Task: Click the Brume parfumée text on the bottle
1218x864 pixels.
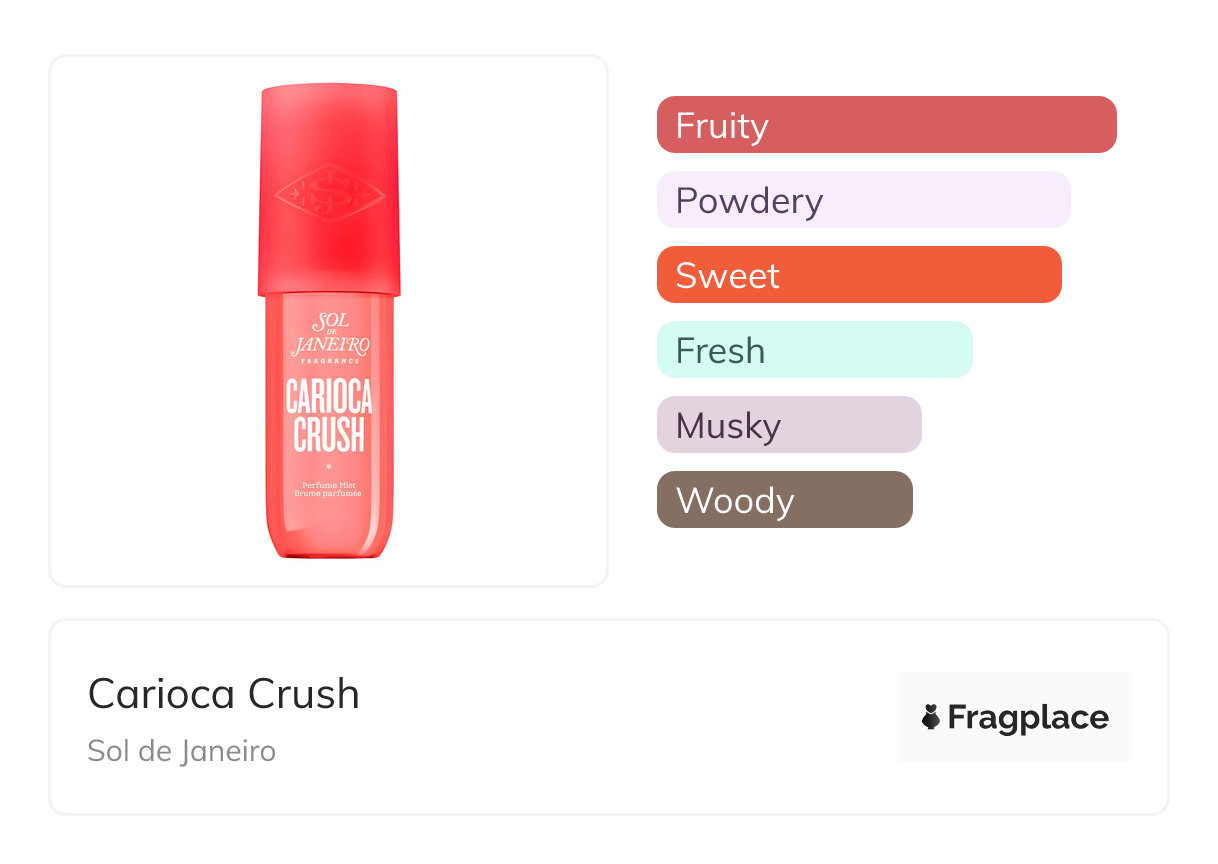Action: [329, 494]
